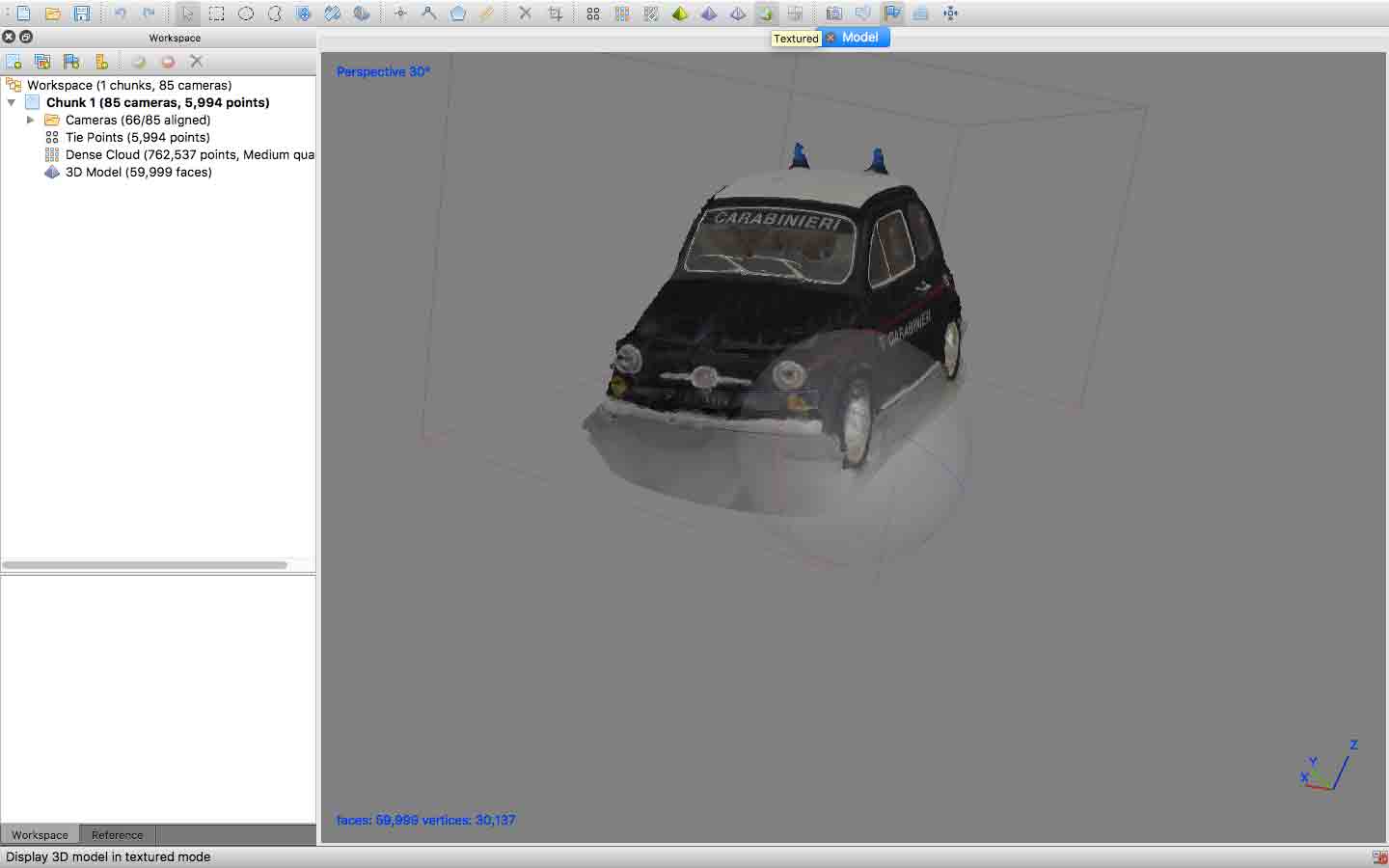The height and width of the screenshot is (868, 1389).
Task: Switch model display to Shaded mode
Action: click(x=680, y=14)
